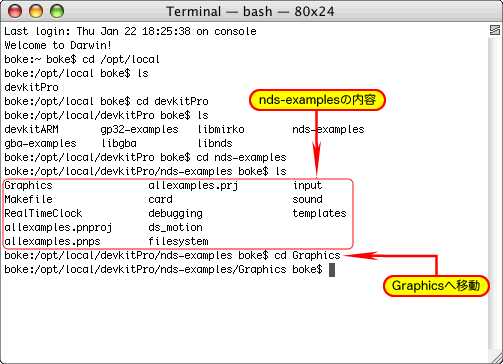Click 'gp32-examples' in the listing
Image resolution: width=503 pixels, height=364 pixels.
pos(139,129)
